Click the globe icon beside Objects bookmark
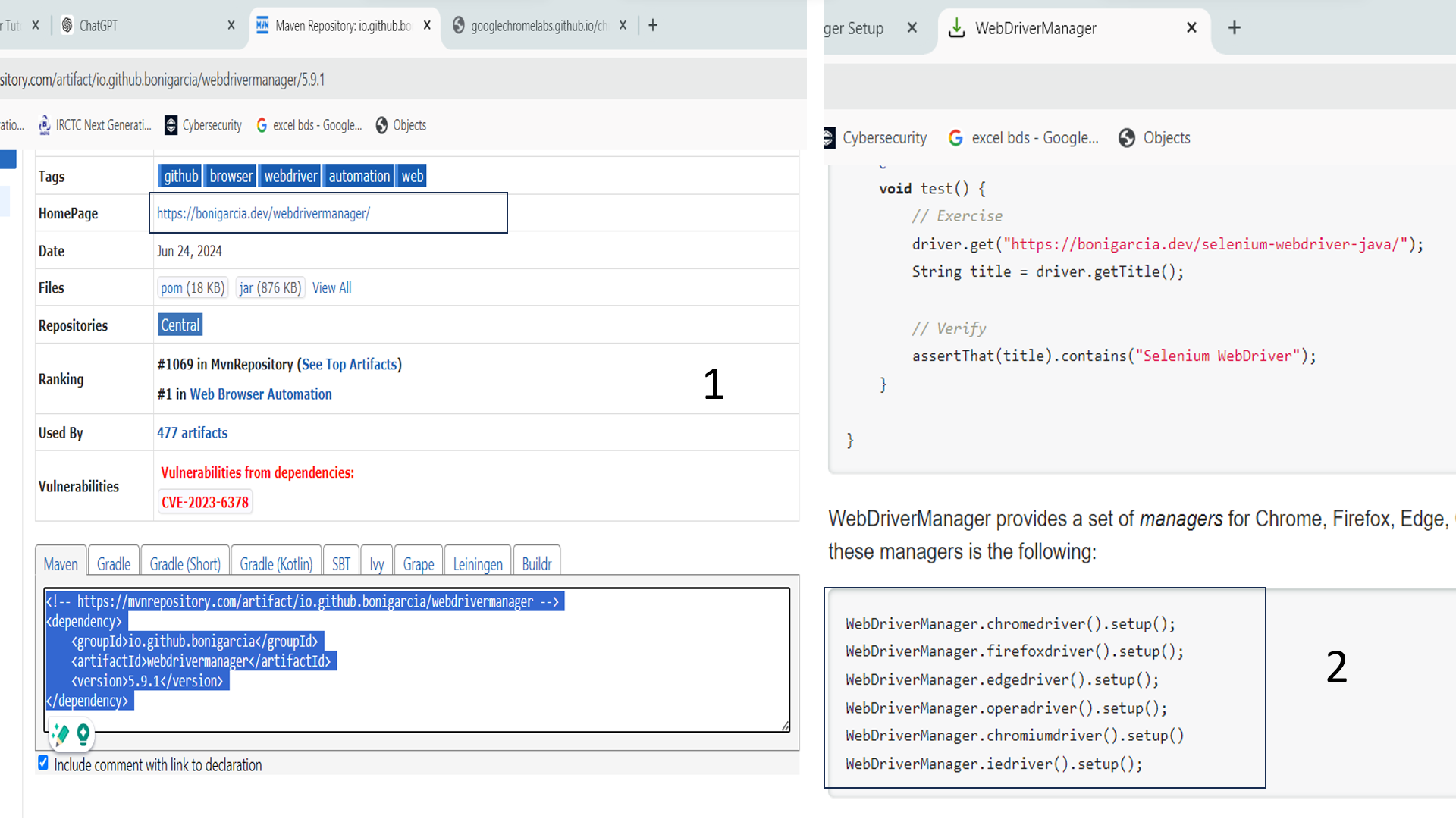The height and width of the screenshot is (819, 1456). (x=381, y=125)
